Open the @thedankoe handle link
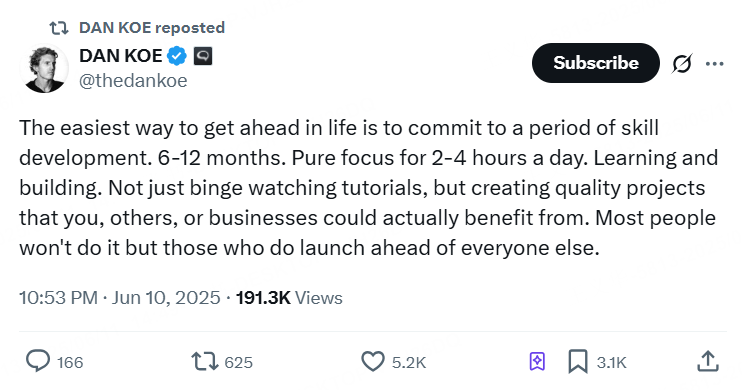The image size is (742, 390). [x=133, y=81]
